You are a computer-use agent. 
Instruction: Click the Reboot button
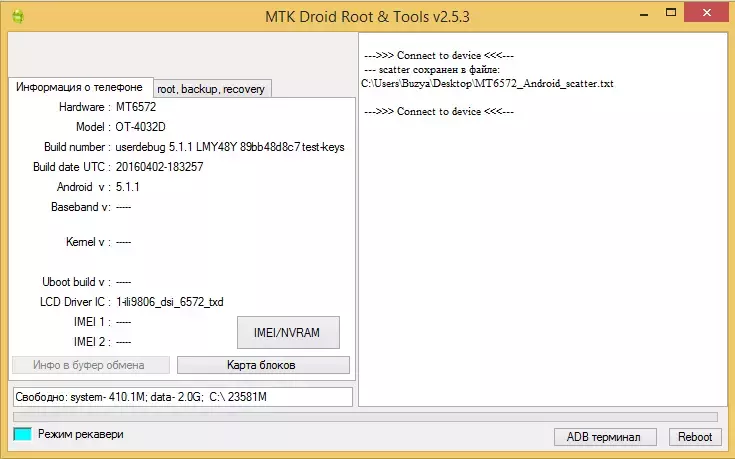pos(695,436)
